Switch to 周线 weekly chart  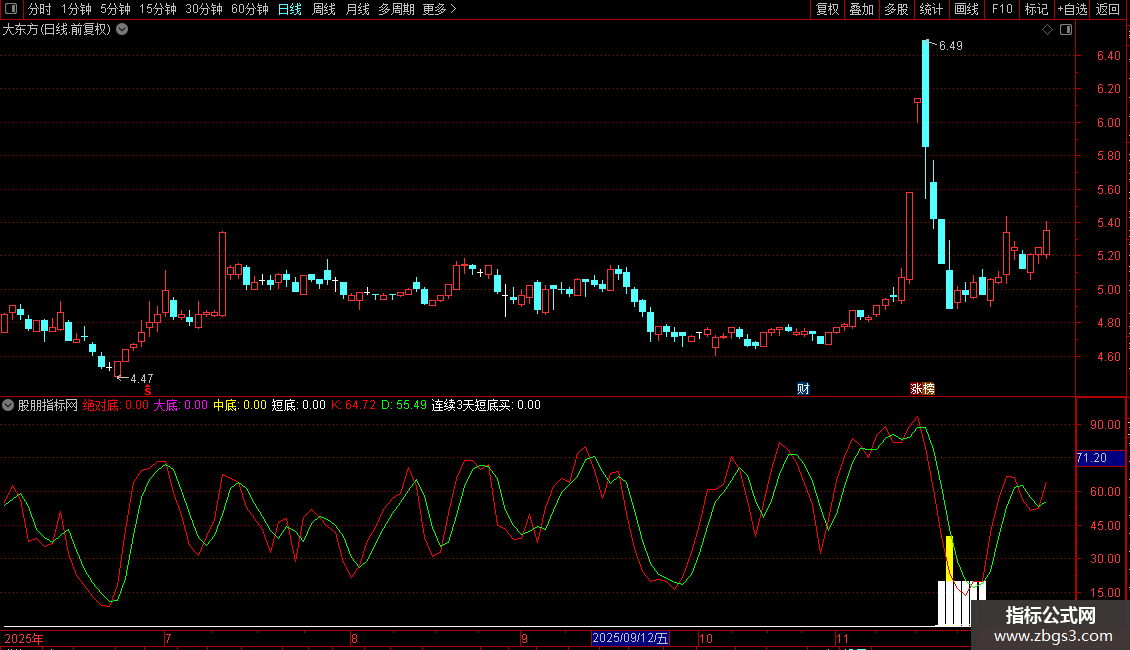coord(324,9)
